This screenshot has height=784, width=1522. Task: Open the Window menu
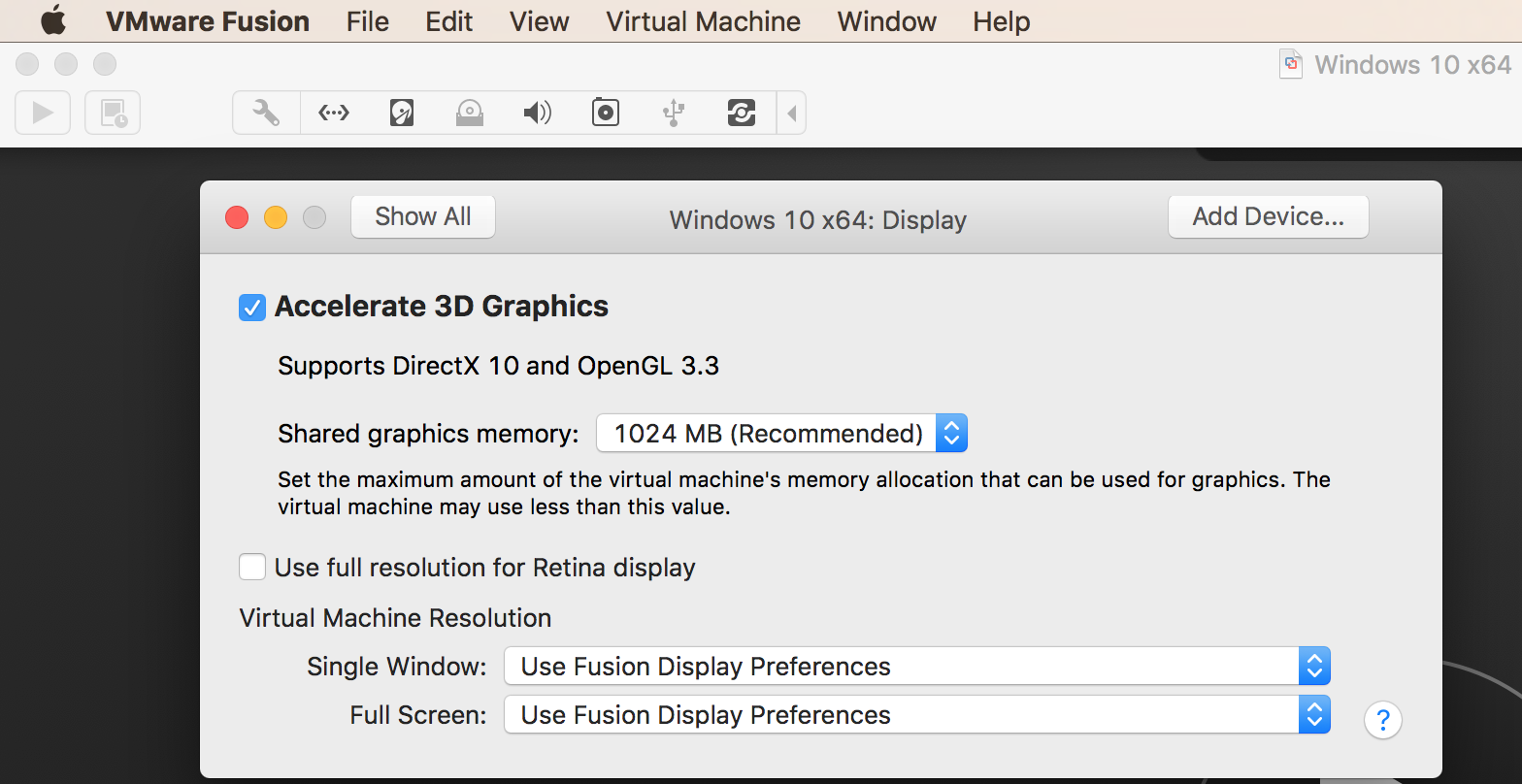(x=887, y=21)
